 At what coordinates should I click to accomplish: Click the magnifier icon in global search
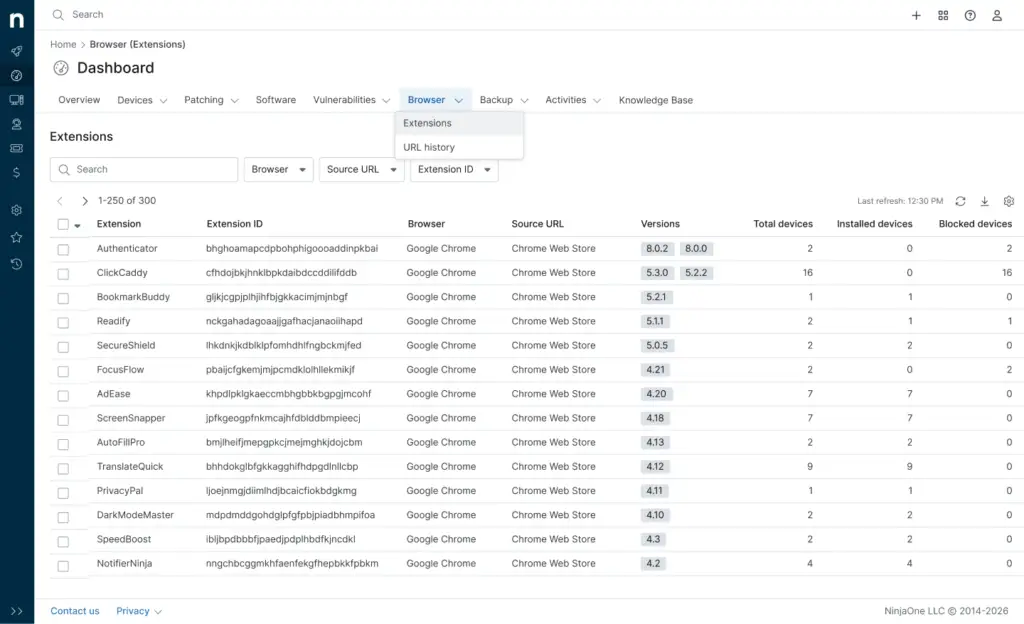click(x=58, y=14)
